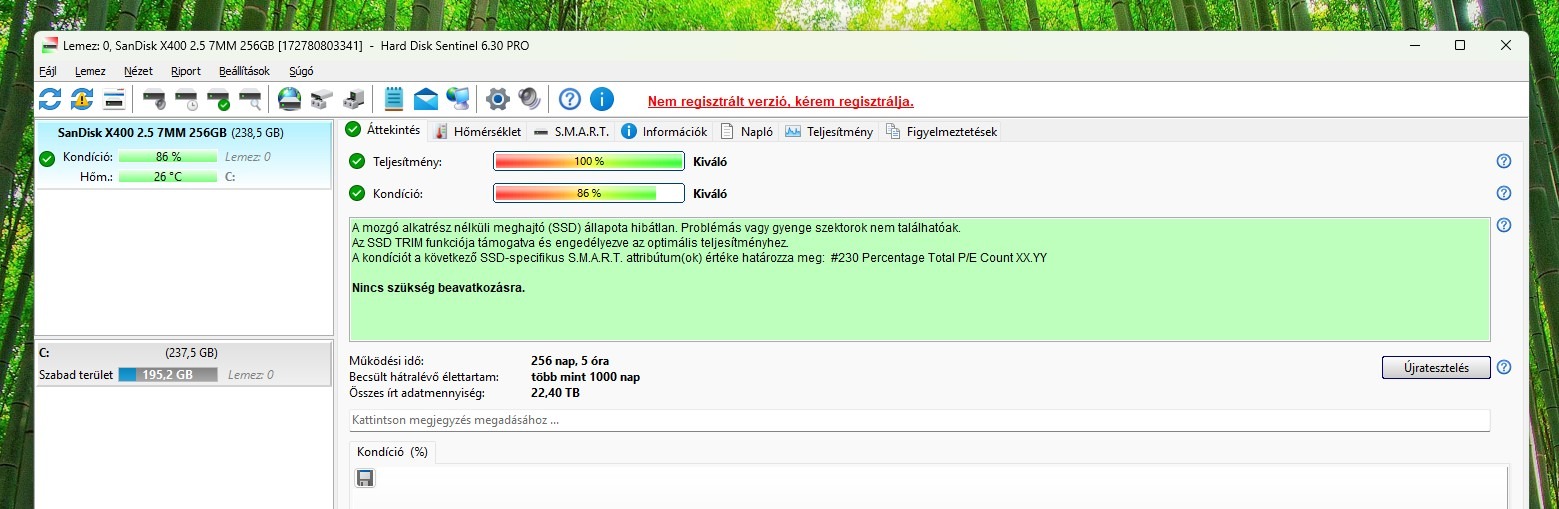
Task: Click the help icon next to Újratesztelés
Action: tap(1503, 367)
